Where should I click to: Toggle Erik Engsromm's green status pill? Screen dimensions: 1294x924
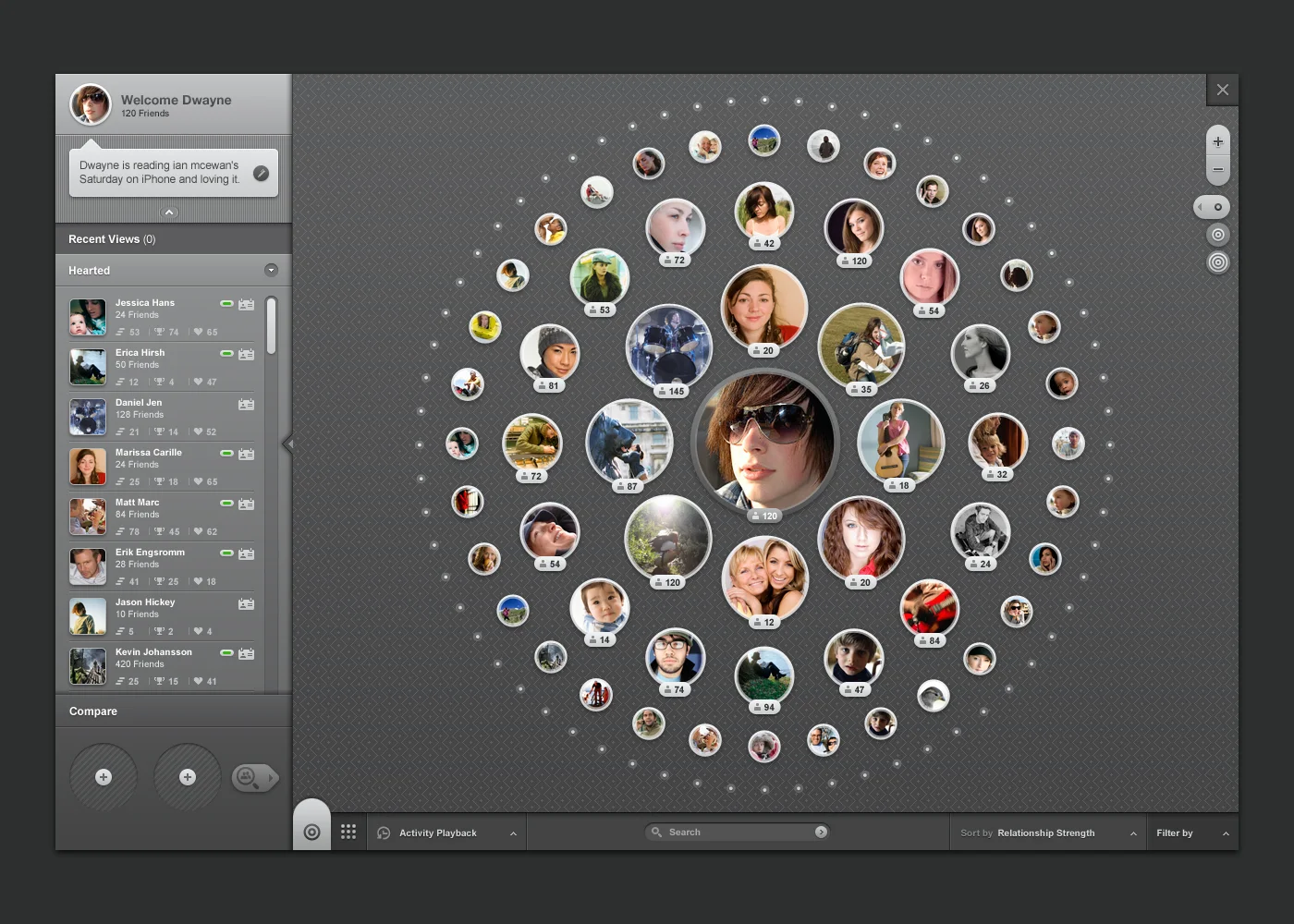point(226,553)
